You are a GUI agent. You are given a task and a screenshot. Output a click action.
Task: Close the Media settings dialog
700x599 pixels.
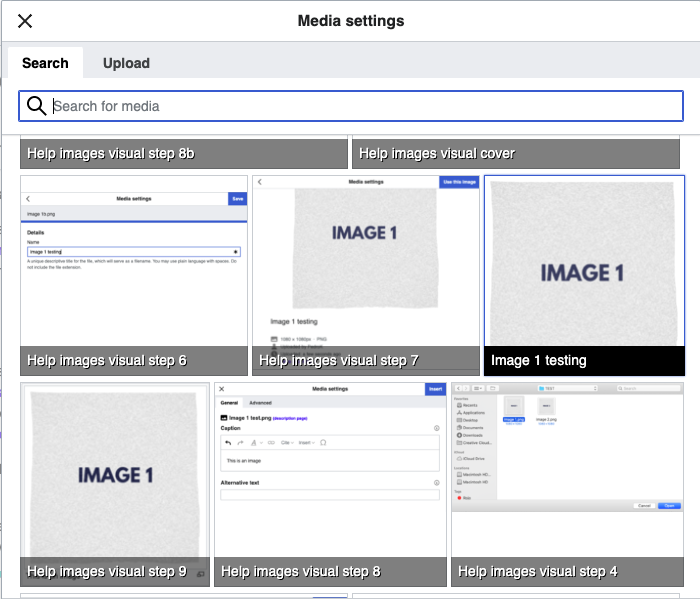tap(25, 21)
